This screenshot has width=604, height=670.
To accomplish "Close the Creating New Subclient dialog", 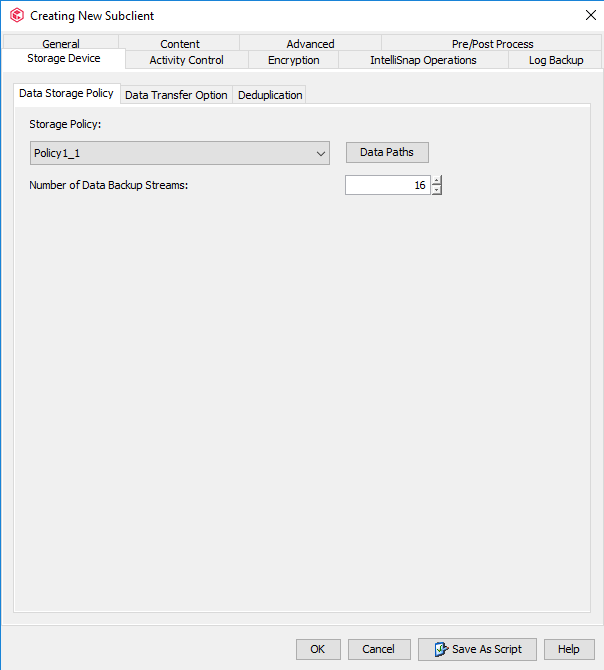I will 590,15.
